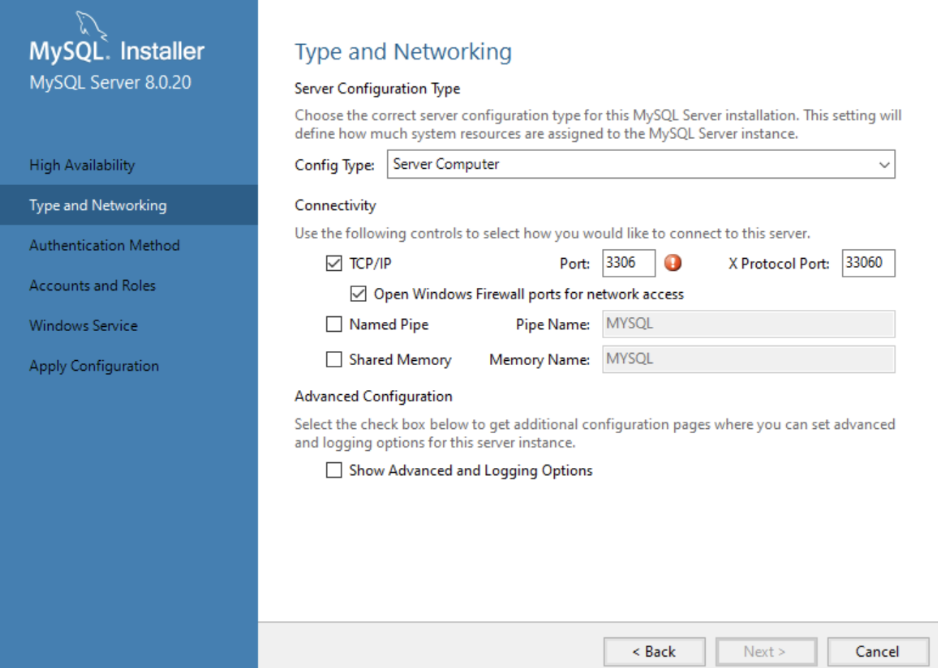Click the red port error warning icon
The width and height of the screenshot is (938, 668).
point(673,263)
